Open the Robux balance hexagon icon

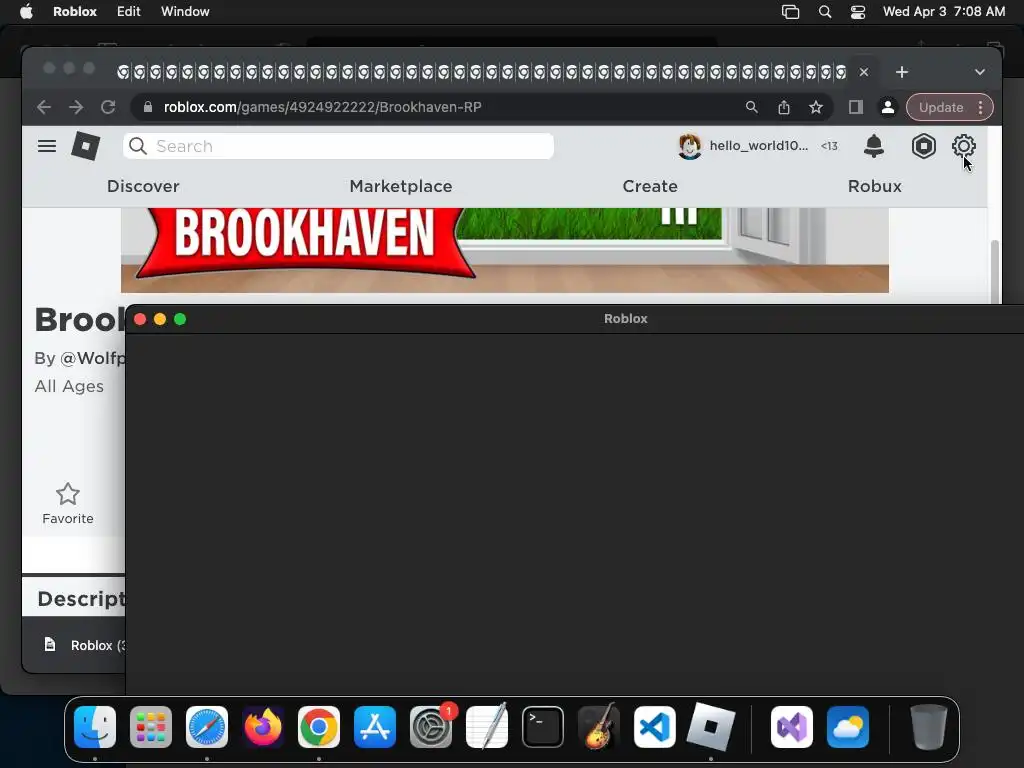click(923, 146)
